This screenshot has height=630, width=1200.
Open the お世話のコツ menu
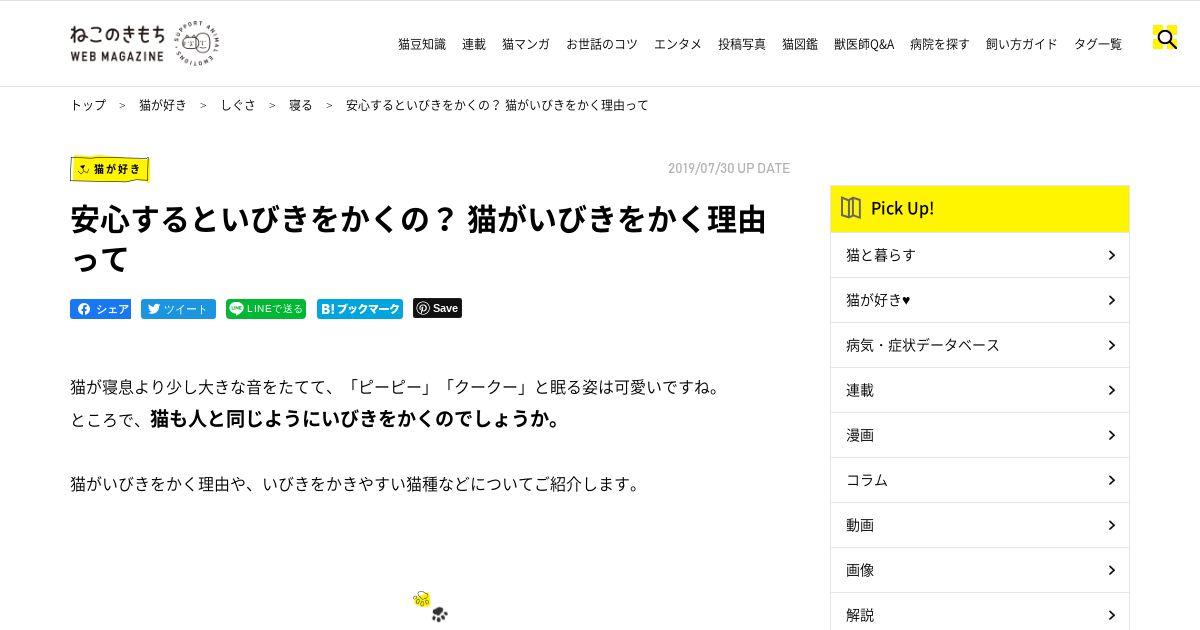(602, 44)
